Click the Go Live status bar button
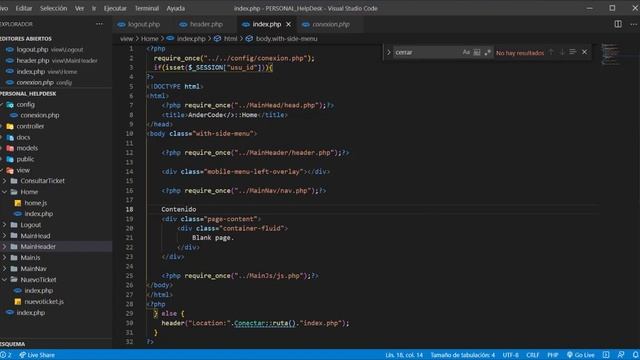This screenshot has width=640, height=360. 581,355
